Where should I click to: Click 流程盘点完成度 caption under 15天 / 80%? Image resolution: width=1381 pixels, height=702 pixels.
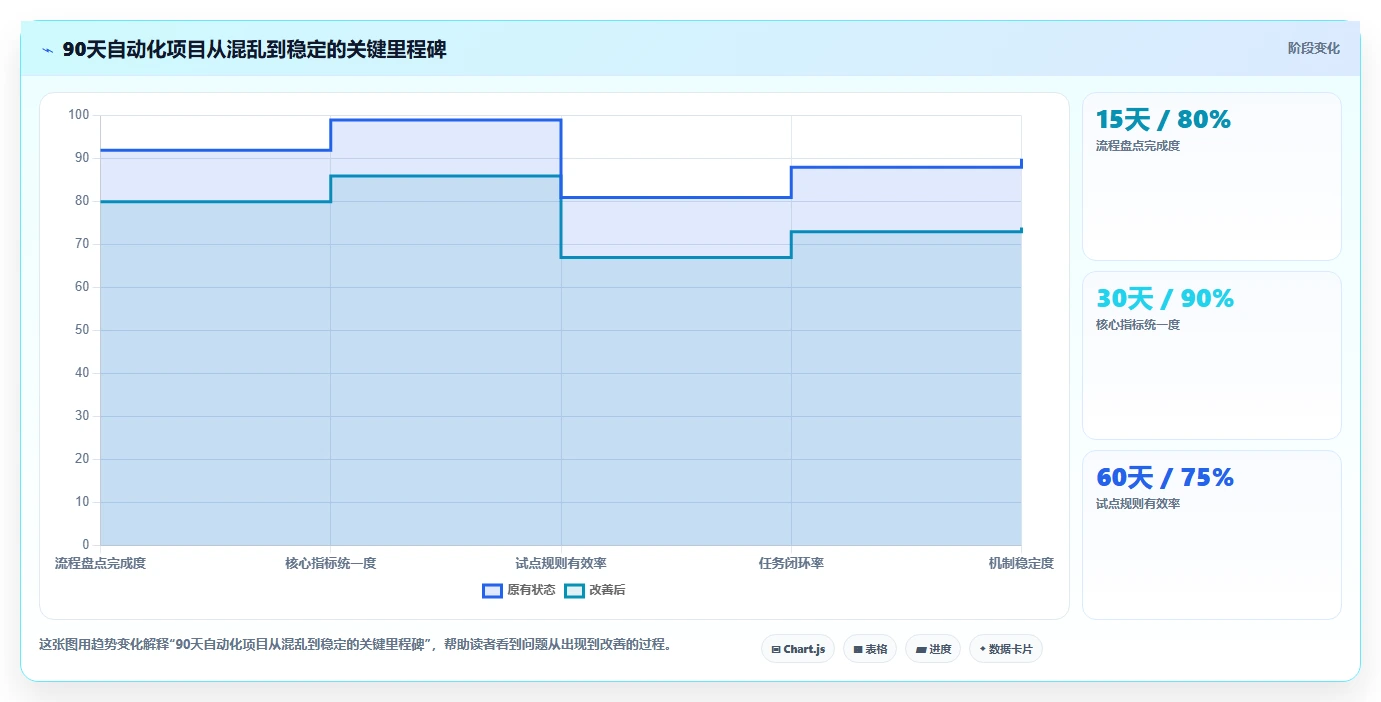(x=1138, y=146)
